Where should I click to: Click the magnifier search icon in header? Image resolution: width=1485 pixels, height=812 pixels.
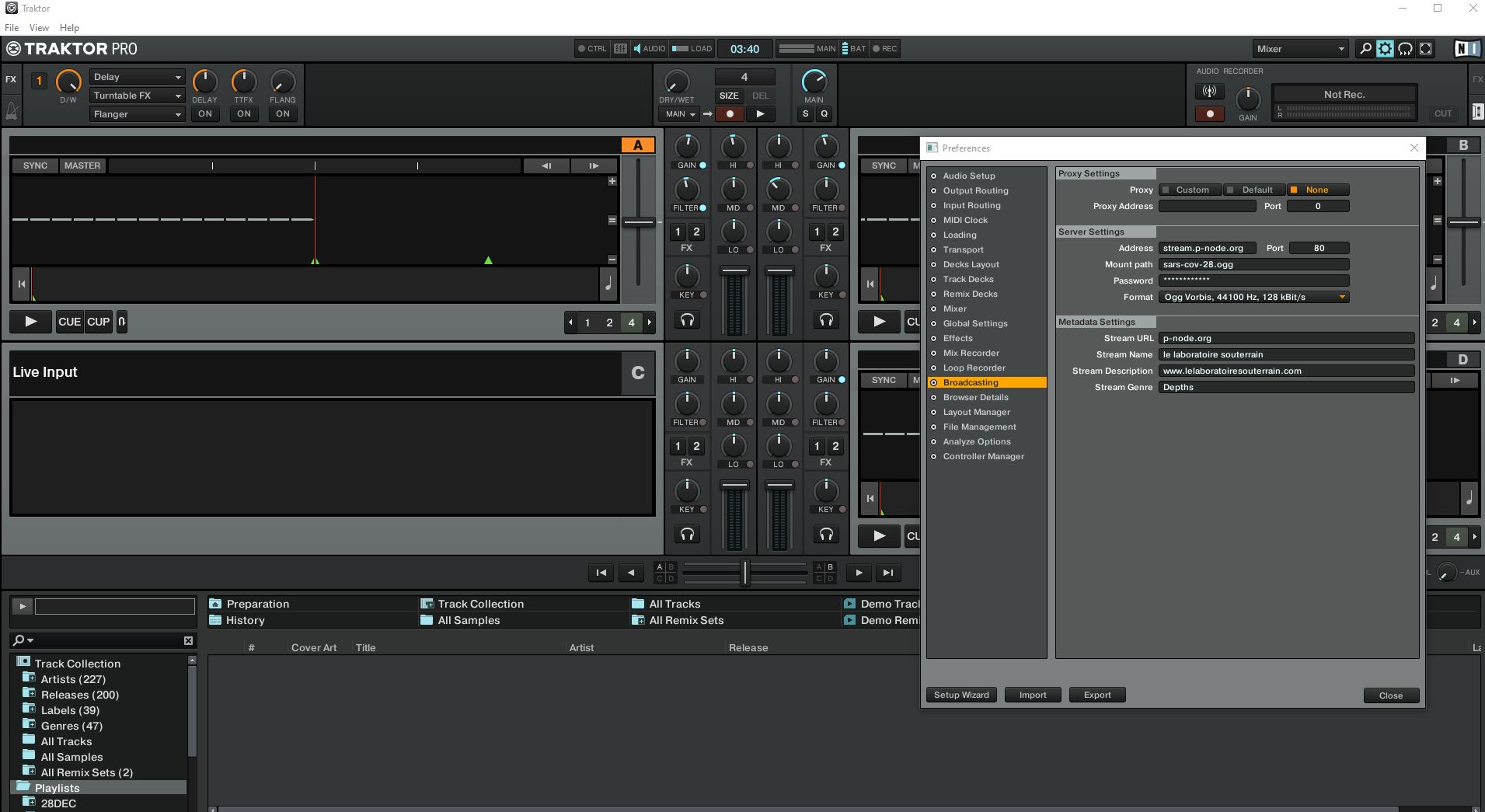coord(1365,49)
